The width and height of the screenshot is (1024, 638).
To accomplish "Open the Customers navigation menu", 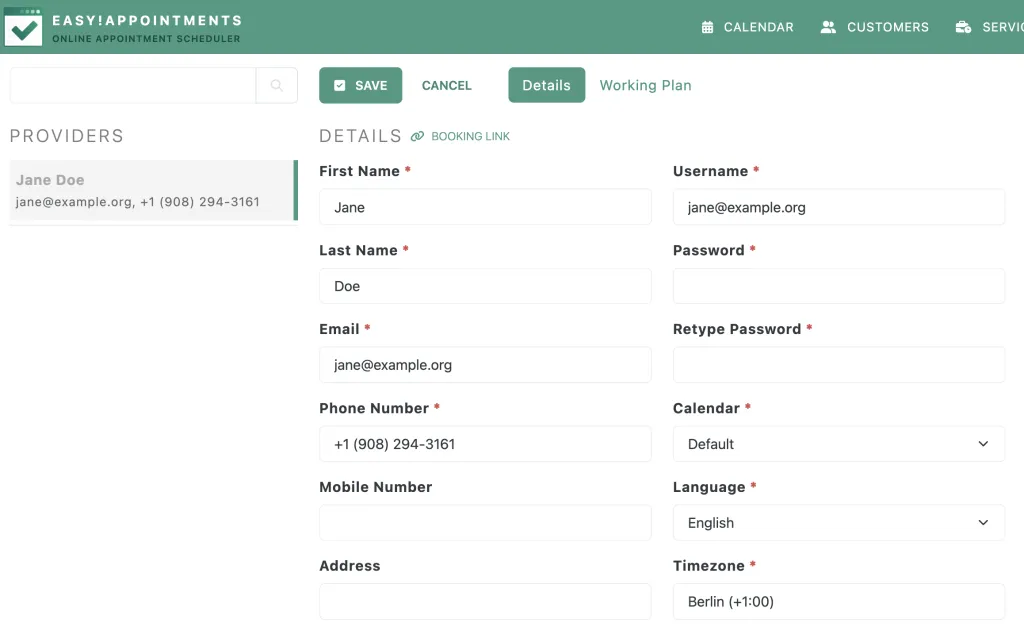I will click(x=875, y=27).
